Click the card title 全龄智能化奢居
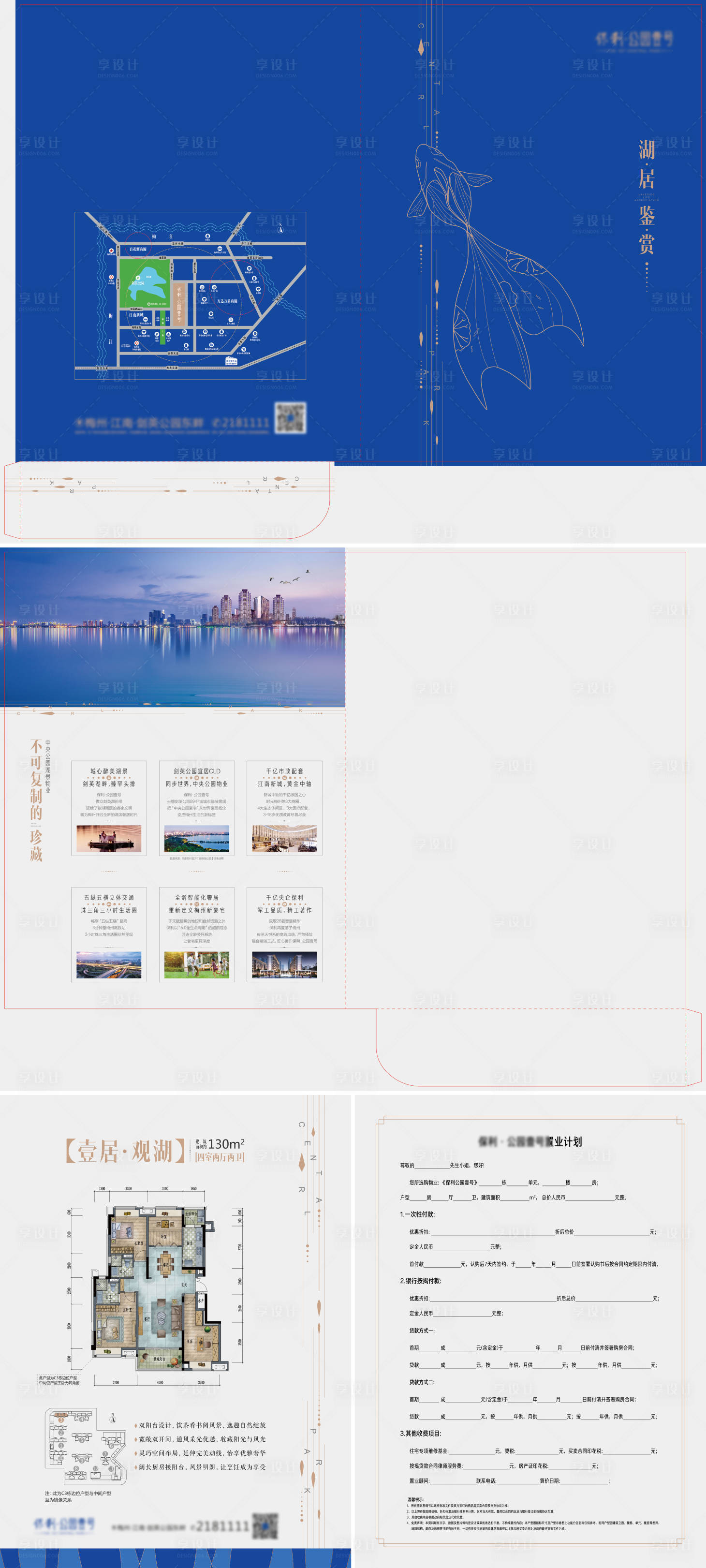 coord(197,897)
